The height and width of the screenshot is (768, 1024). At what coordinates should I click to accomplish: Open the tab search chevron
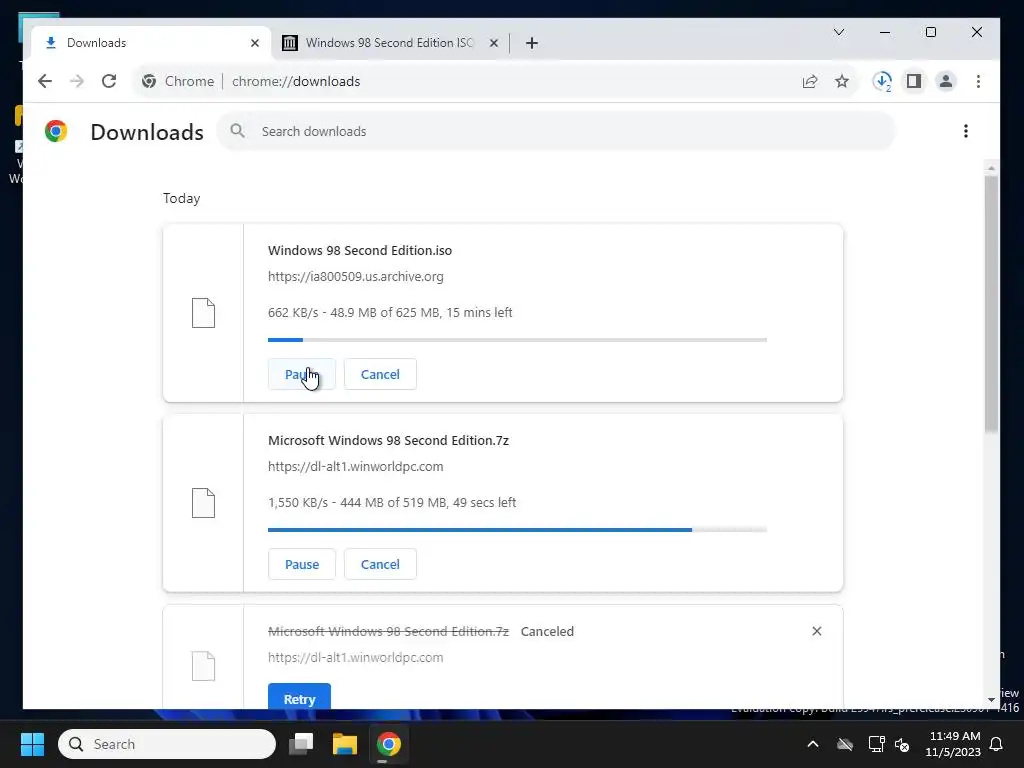pyautogui.click(x=839, y=32)
